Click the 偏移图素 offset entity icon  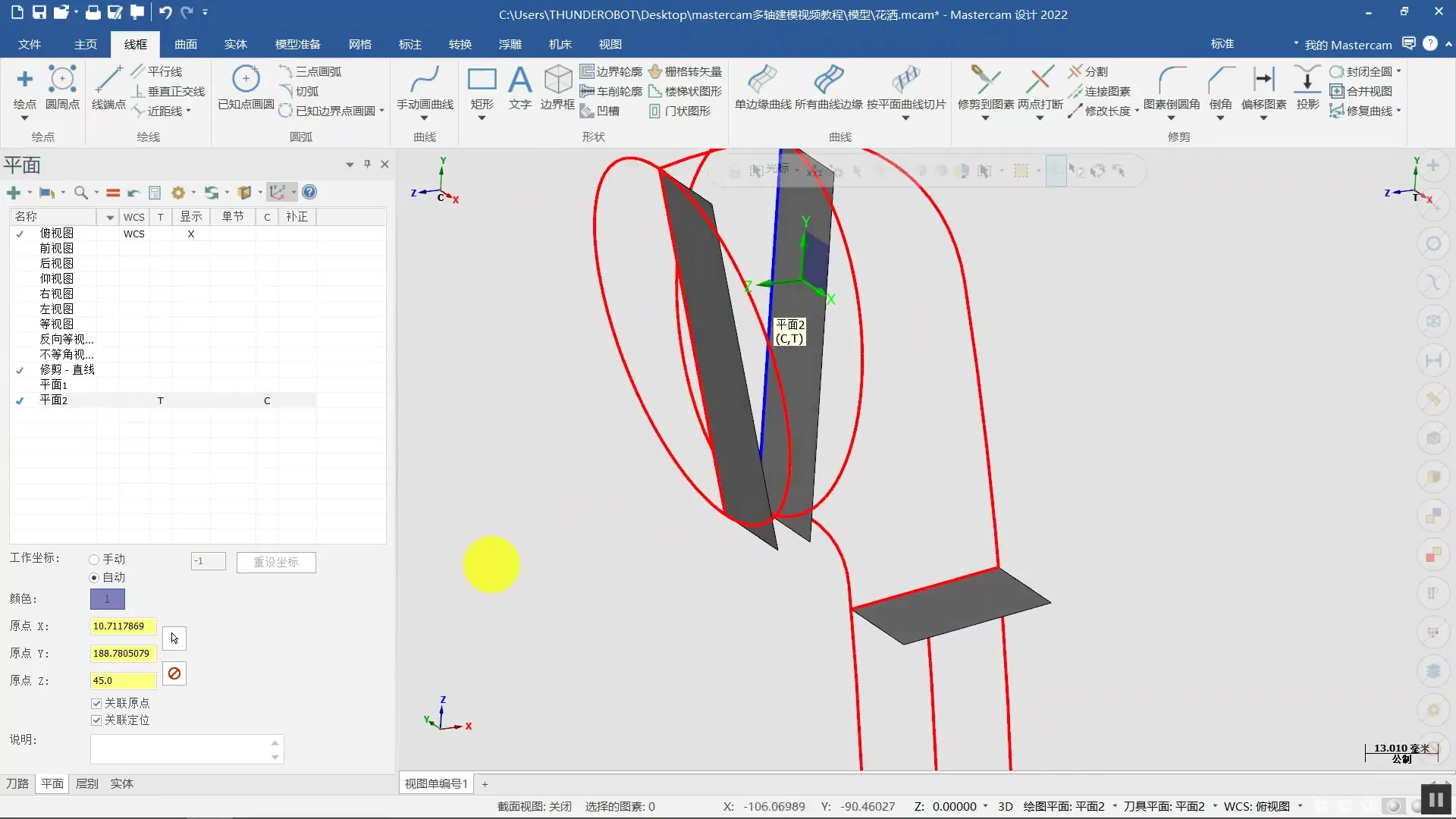(x=1263, y=80)
